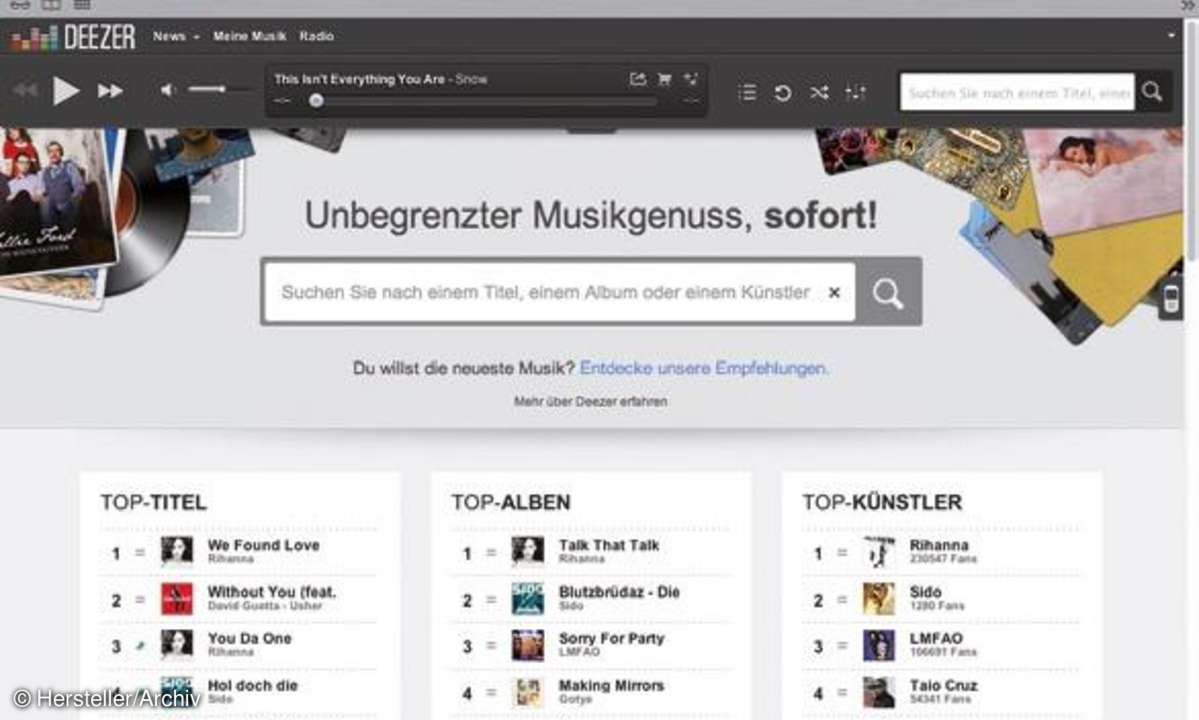Open Meine Musik menu
The image size is (1199, 720).
249,36
